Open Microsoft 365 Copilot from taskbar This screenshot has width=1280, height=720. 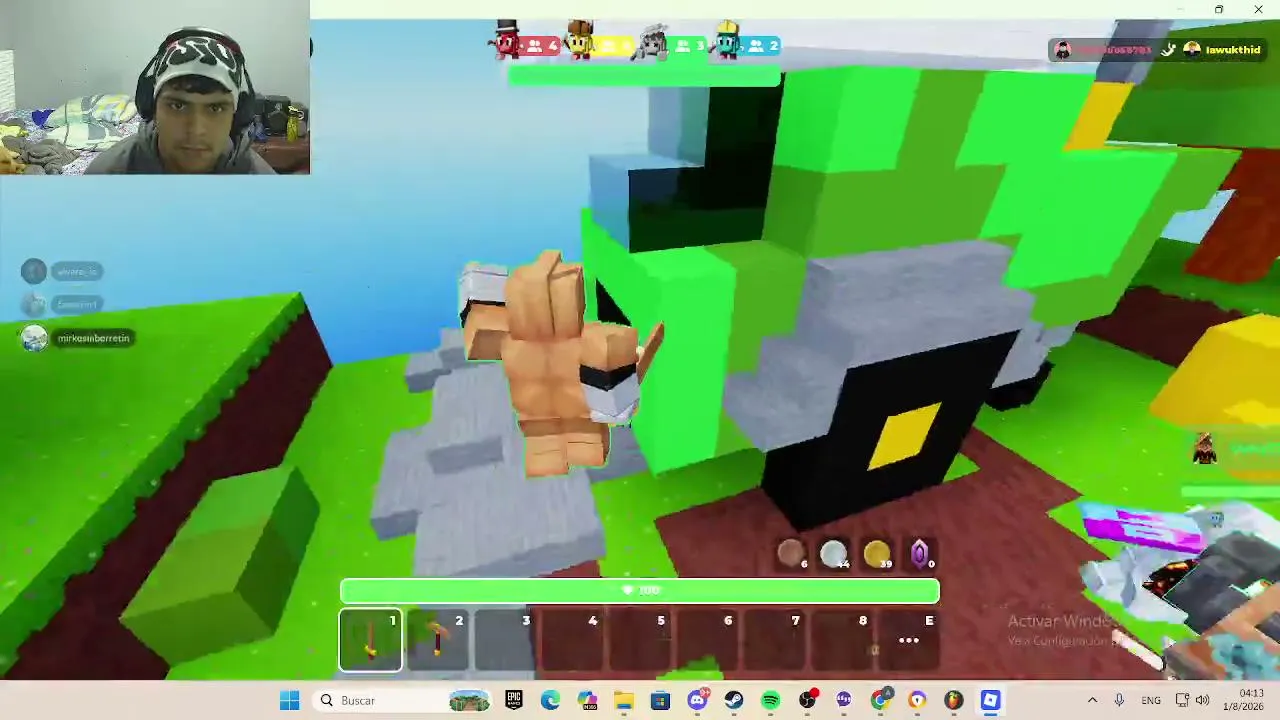(587, 701)
